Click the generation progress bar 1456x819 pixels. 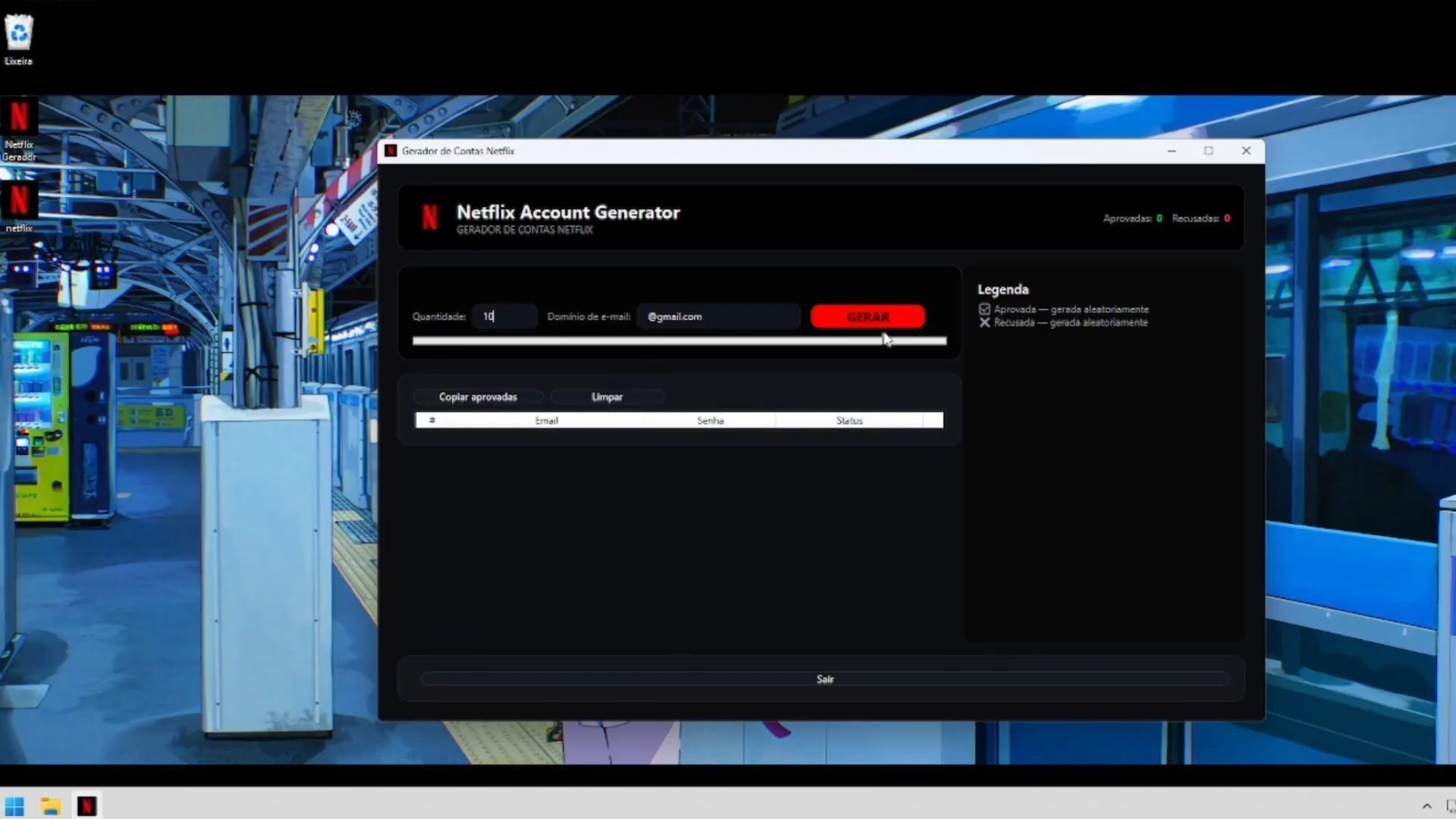click(x=679, y=341)
